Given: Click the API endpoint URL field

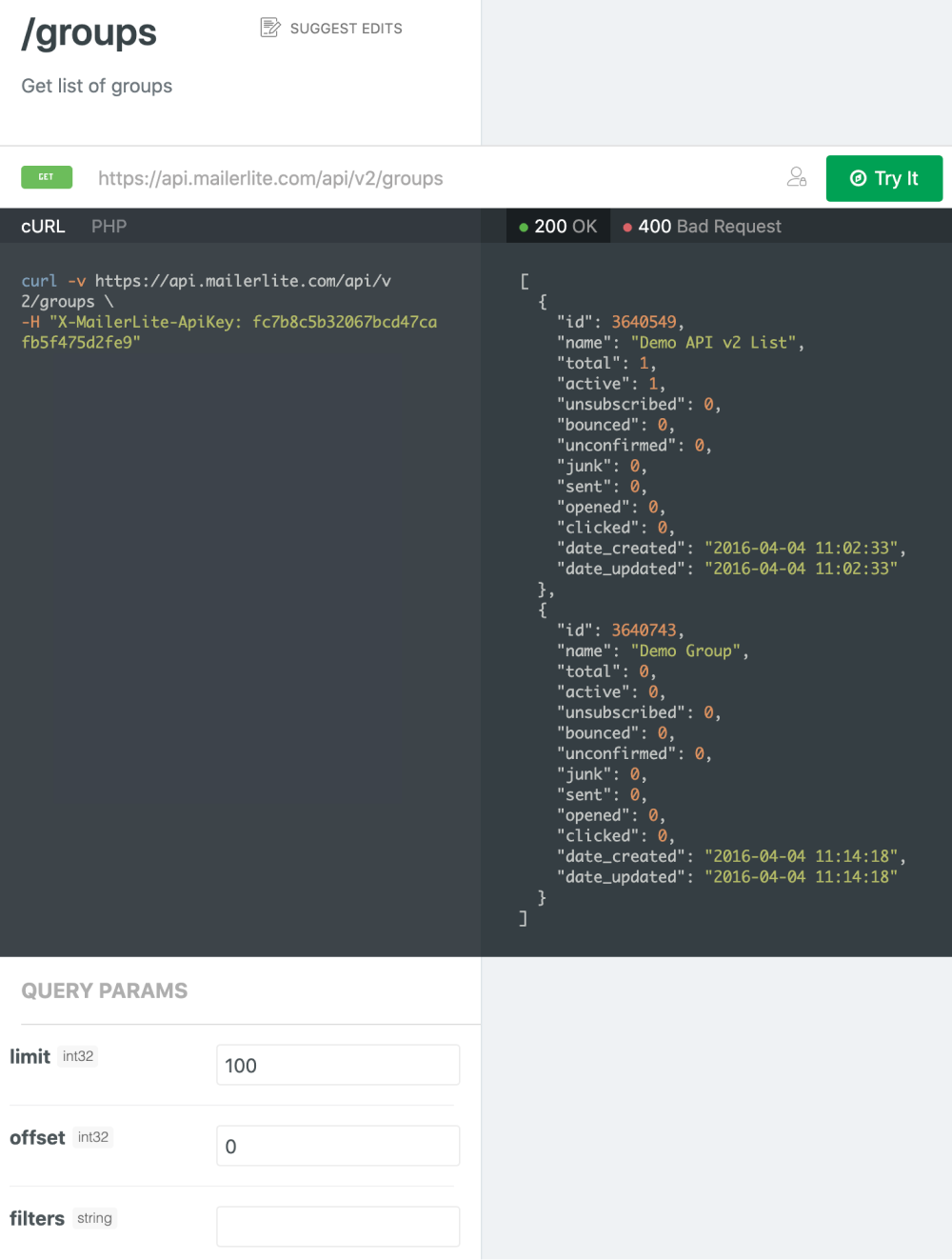Looking at the screenshot, I should 269,178.
